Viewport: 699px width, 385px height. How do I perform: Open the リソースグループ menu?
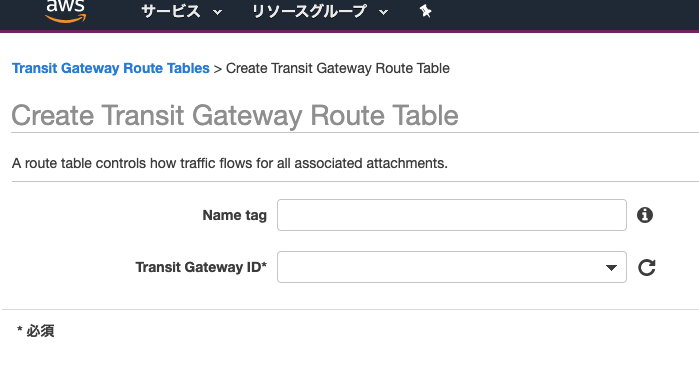pyautogui.click(x=309, y=12)
